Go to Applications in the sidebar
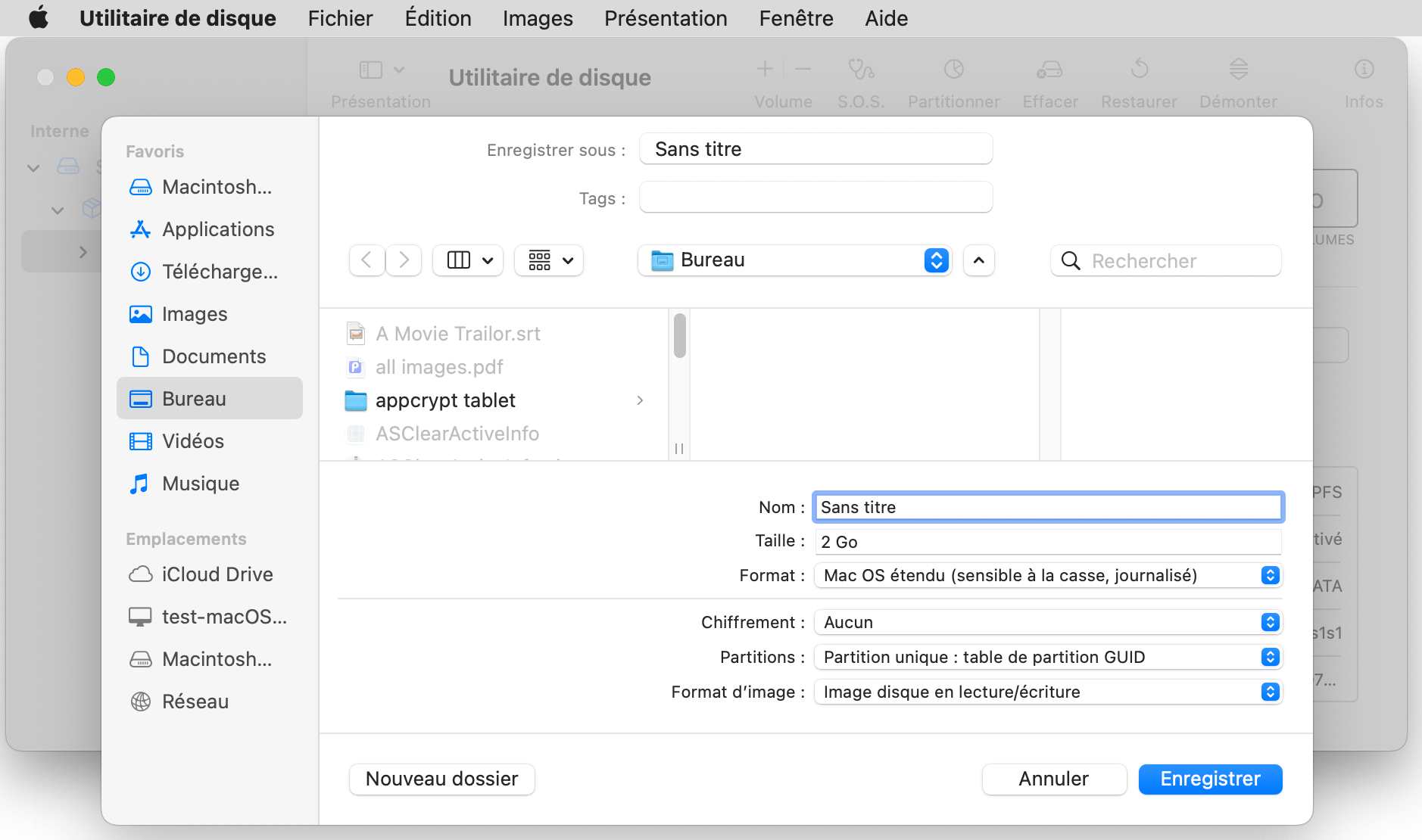The height and width of the screenshot is (840, 1422). tap(210, 229)
